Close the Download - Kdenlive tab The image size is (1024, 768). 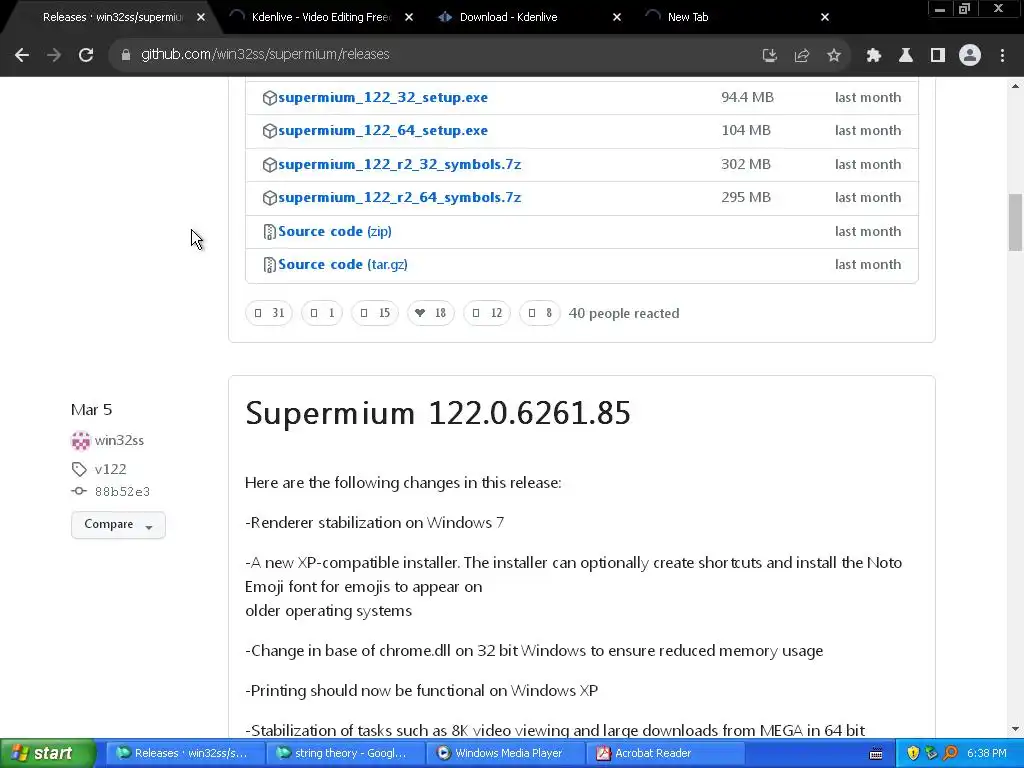pos(616,18)
